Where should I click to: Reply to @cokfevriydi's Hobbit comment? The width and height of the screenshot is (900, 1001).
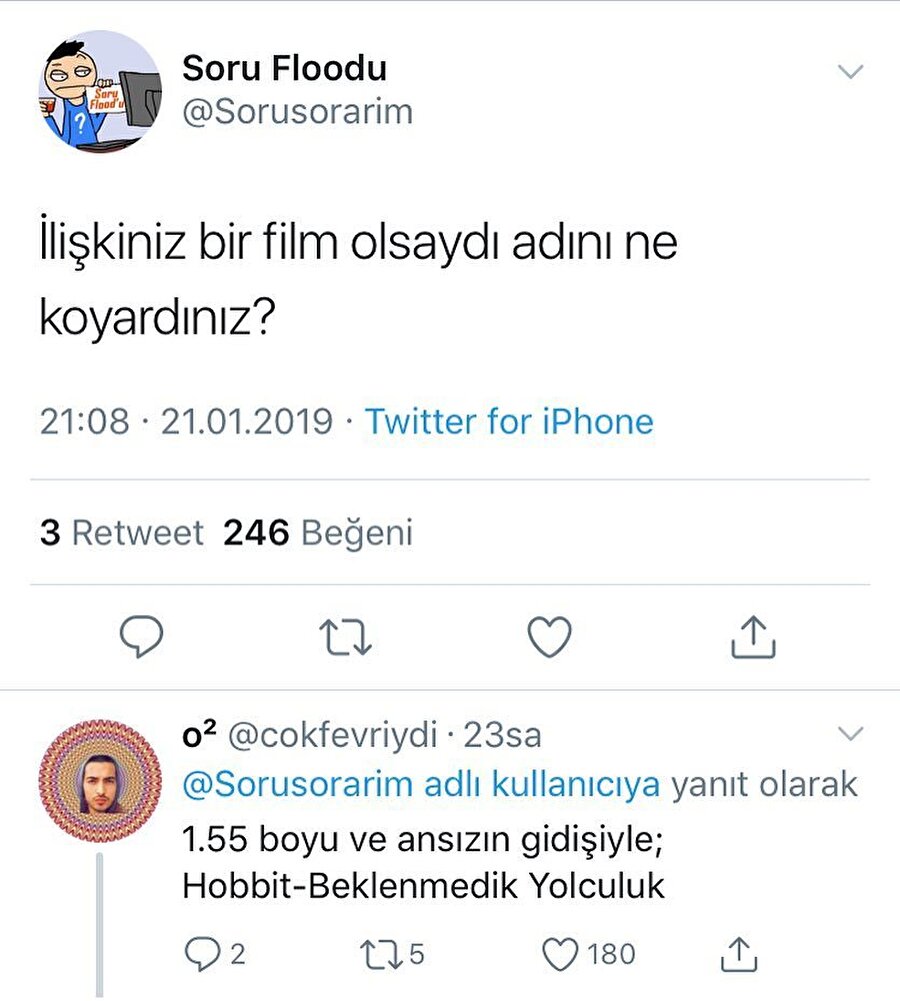pos(203,953)
